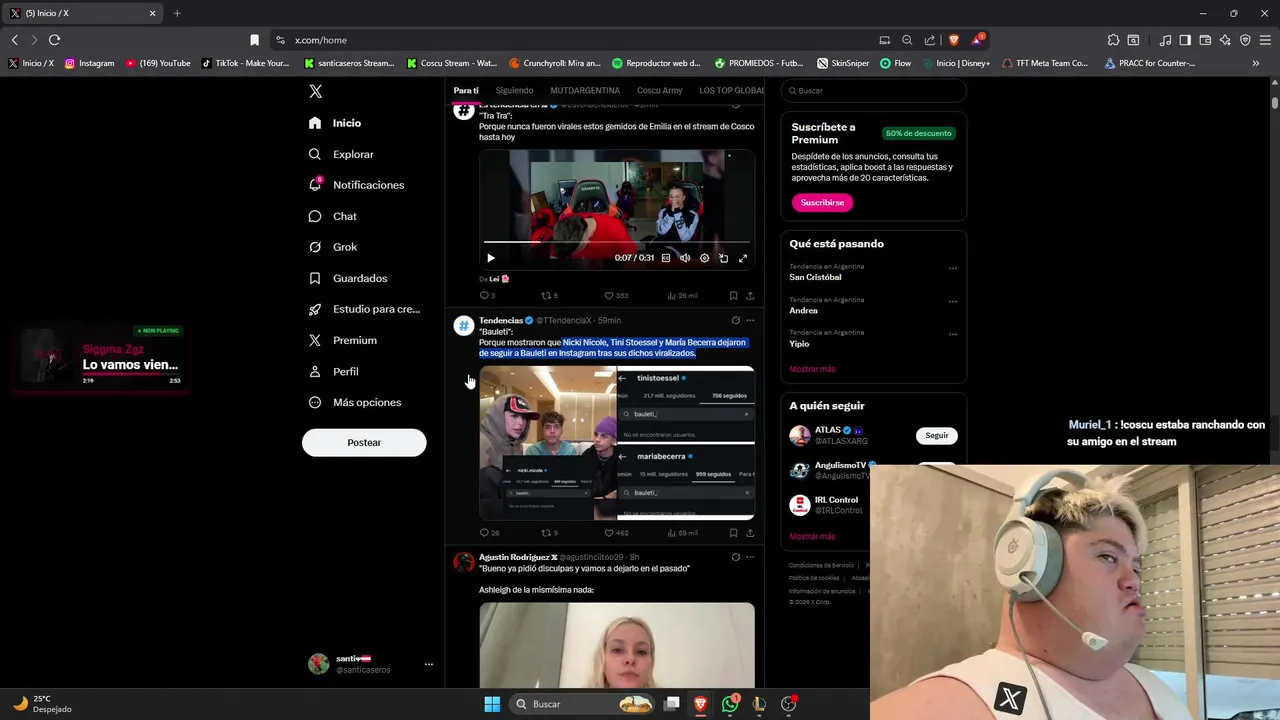
Task: Open the Bauleti post image collage
Action: click(x=617, y=443)
